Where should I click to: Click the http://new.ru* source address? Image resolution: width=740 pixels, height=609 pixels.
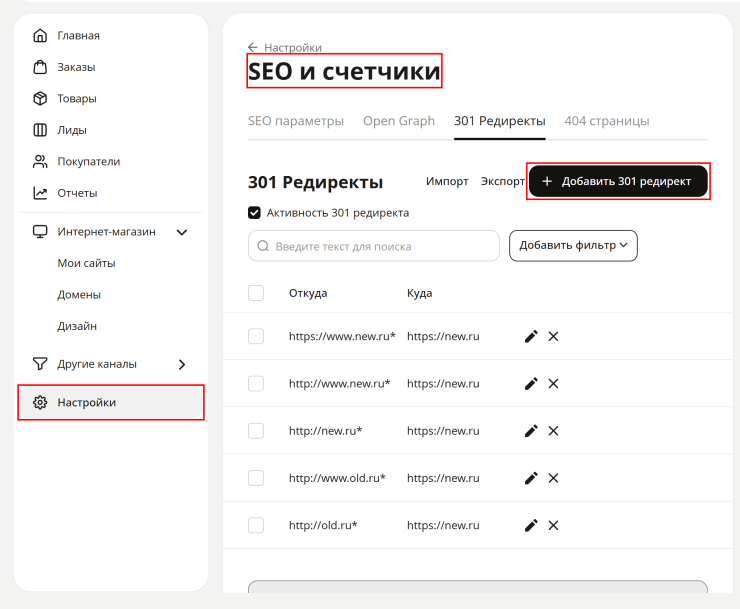(325, 431)
